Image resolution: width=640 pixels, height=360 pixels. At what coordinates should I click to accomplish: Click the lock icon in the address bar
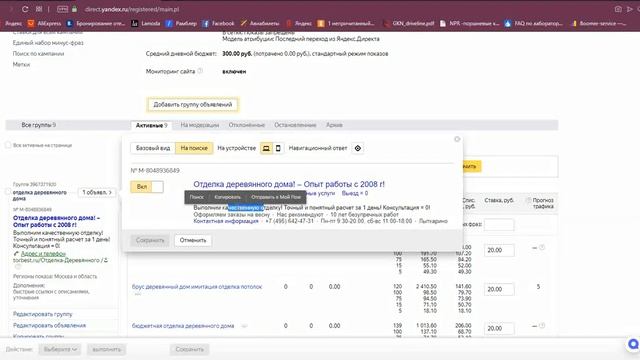pyautogui.click(x=74, y=9)
